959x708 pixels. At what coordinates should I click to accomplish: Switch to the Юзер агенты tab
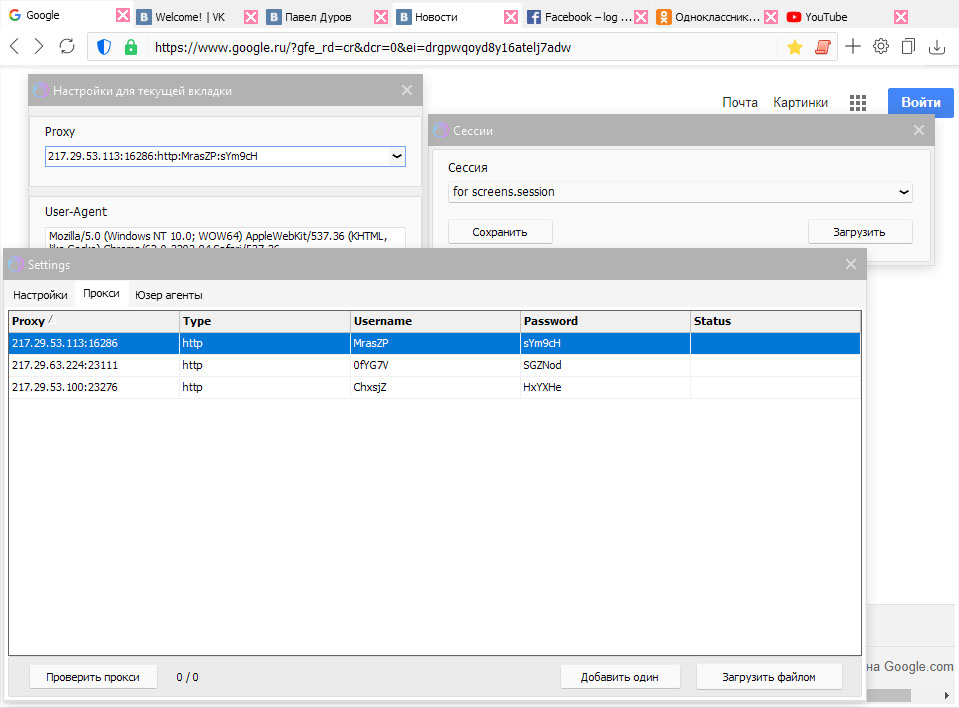tap(169, 295)
